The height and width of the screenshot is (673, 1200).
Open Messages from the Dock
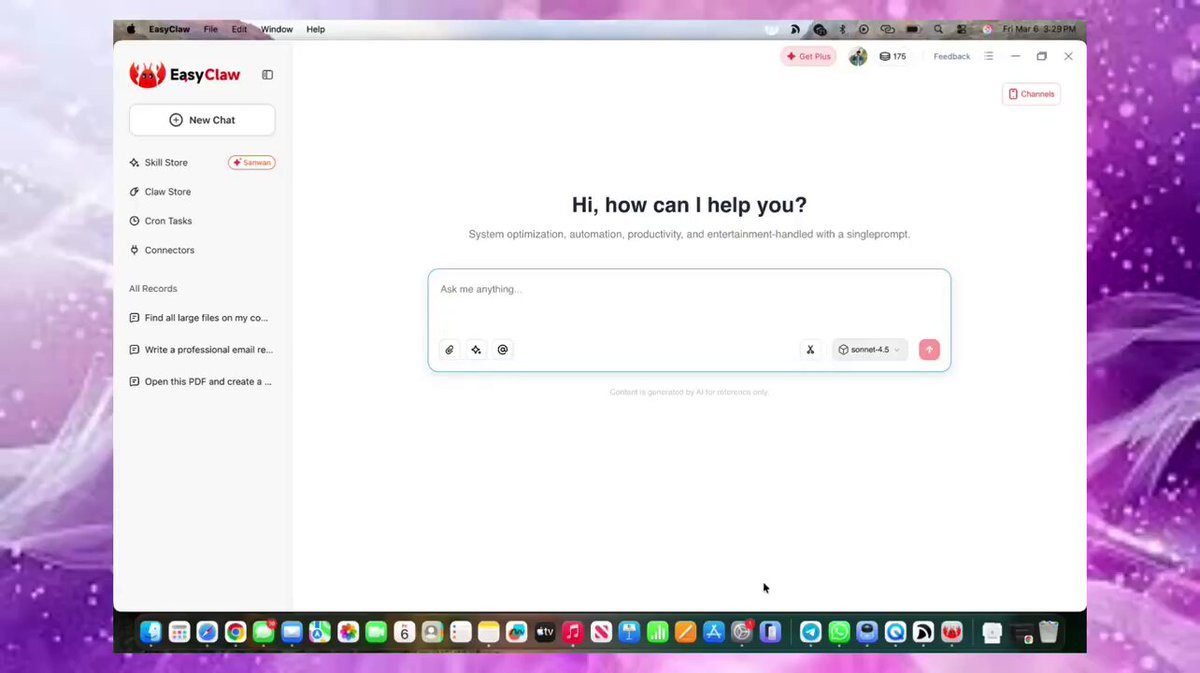click(264, 632)
